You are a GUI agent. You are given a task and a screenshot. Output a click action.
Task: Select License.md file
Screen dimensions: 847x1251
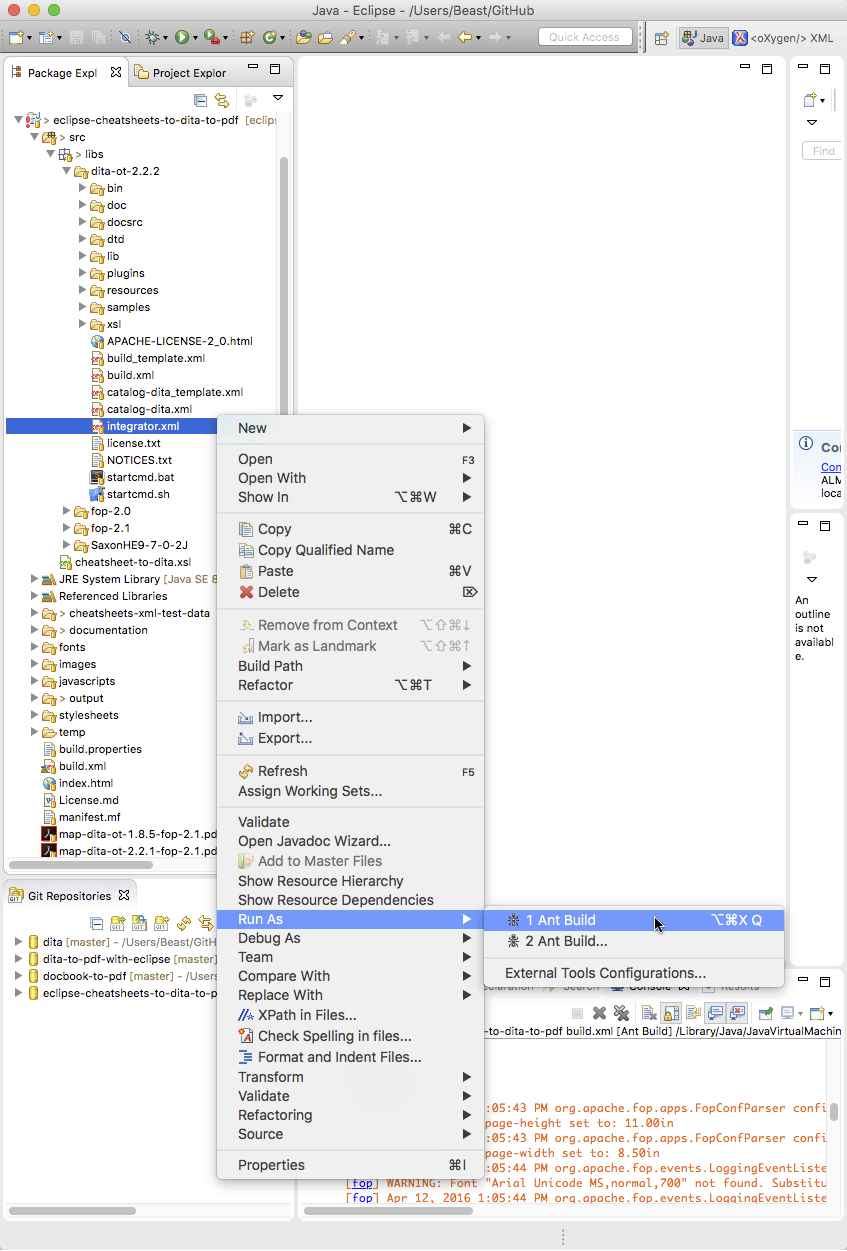(x=88, y=800)
